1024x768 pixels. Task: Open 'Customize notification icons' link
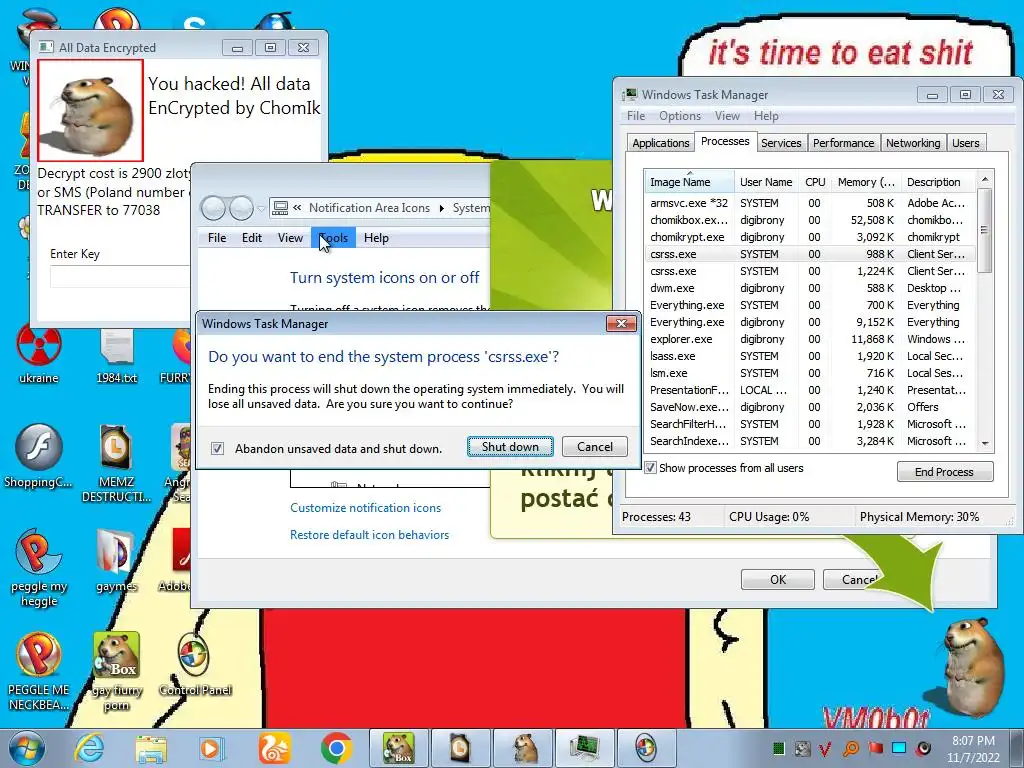[x=365, y=507]
